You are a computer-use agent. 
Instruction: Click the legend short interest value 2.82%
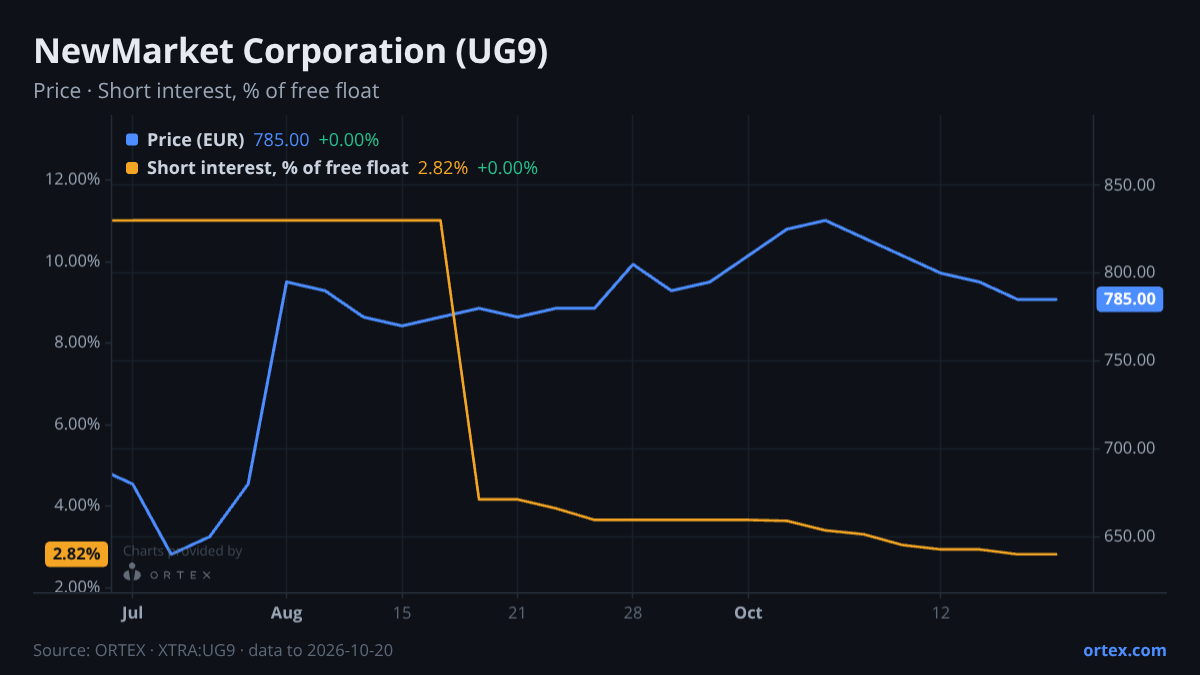tap(443, 168)
